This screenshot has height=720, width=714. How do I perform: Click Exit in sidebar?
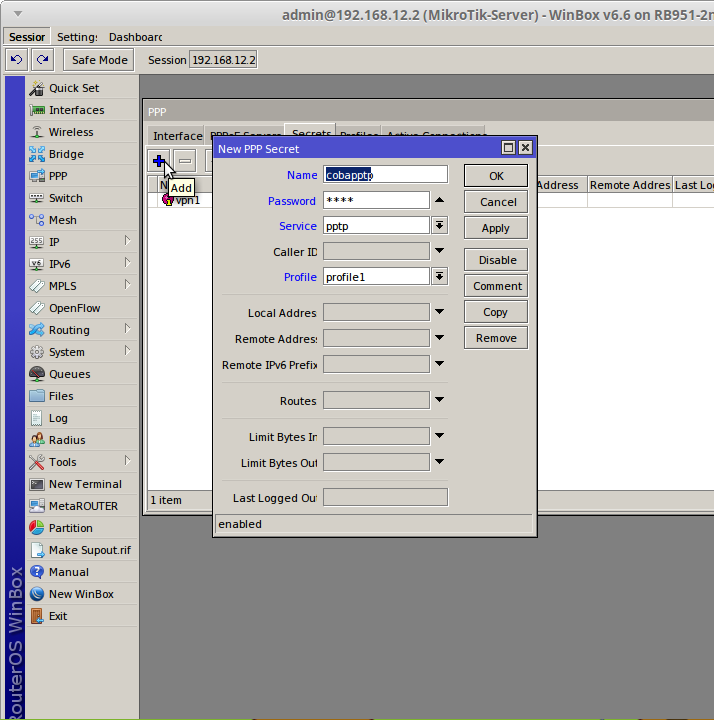(x=83, y=616)
